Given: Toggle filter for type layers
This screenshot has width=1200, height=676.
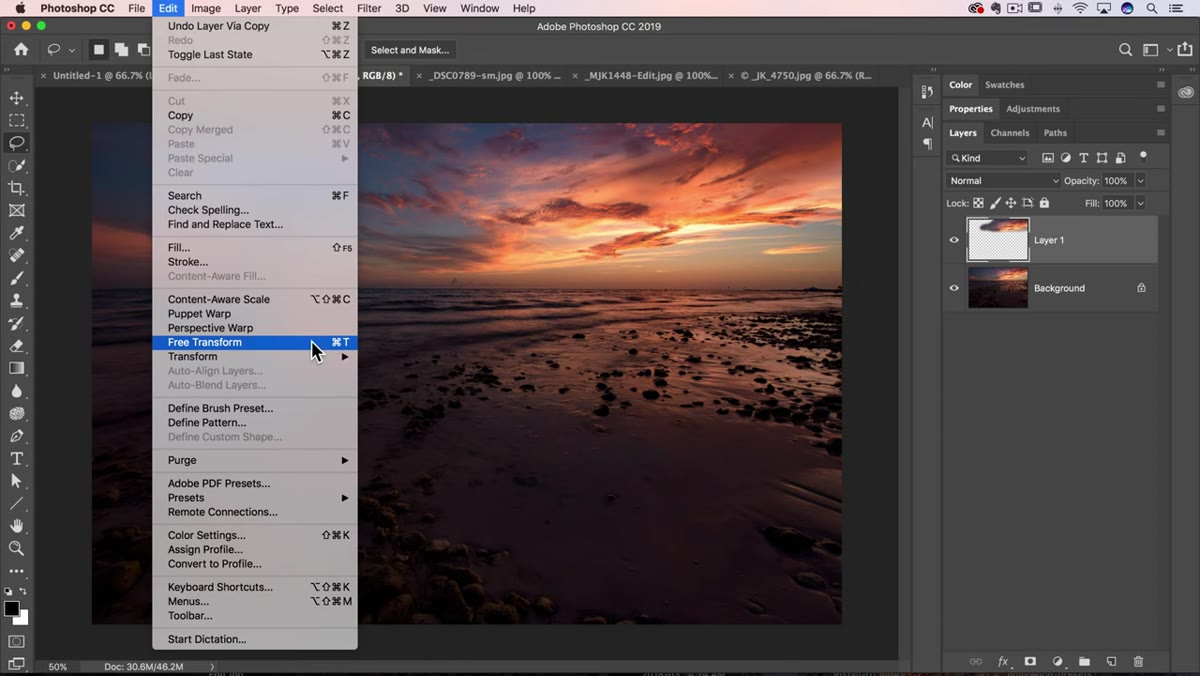Looking at the screenshot, I should click(1084, 158).
